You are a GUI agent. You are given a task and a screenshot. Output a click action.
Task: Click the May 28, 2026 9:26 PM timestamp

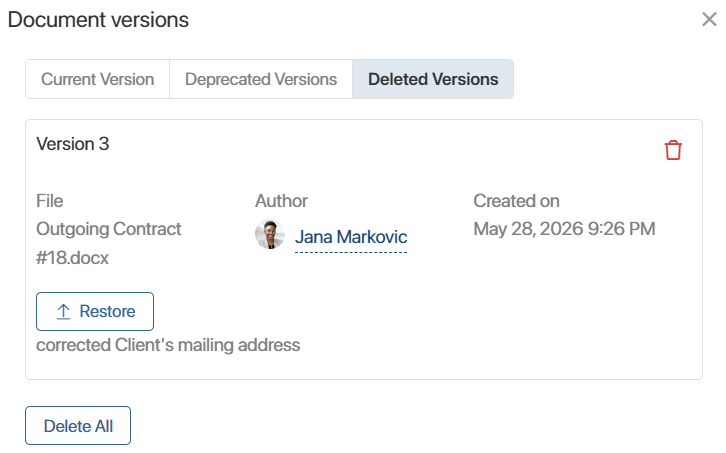pyautogui.click(x=564, y=229)
